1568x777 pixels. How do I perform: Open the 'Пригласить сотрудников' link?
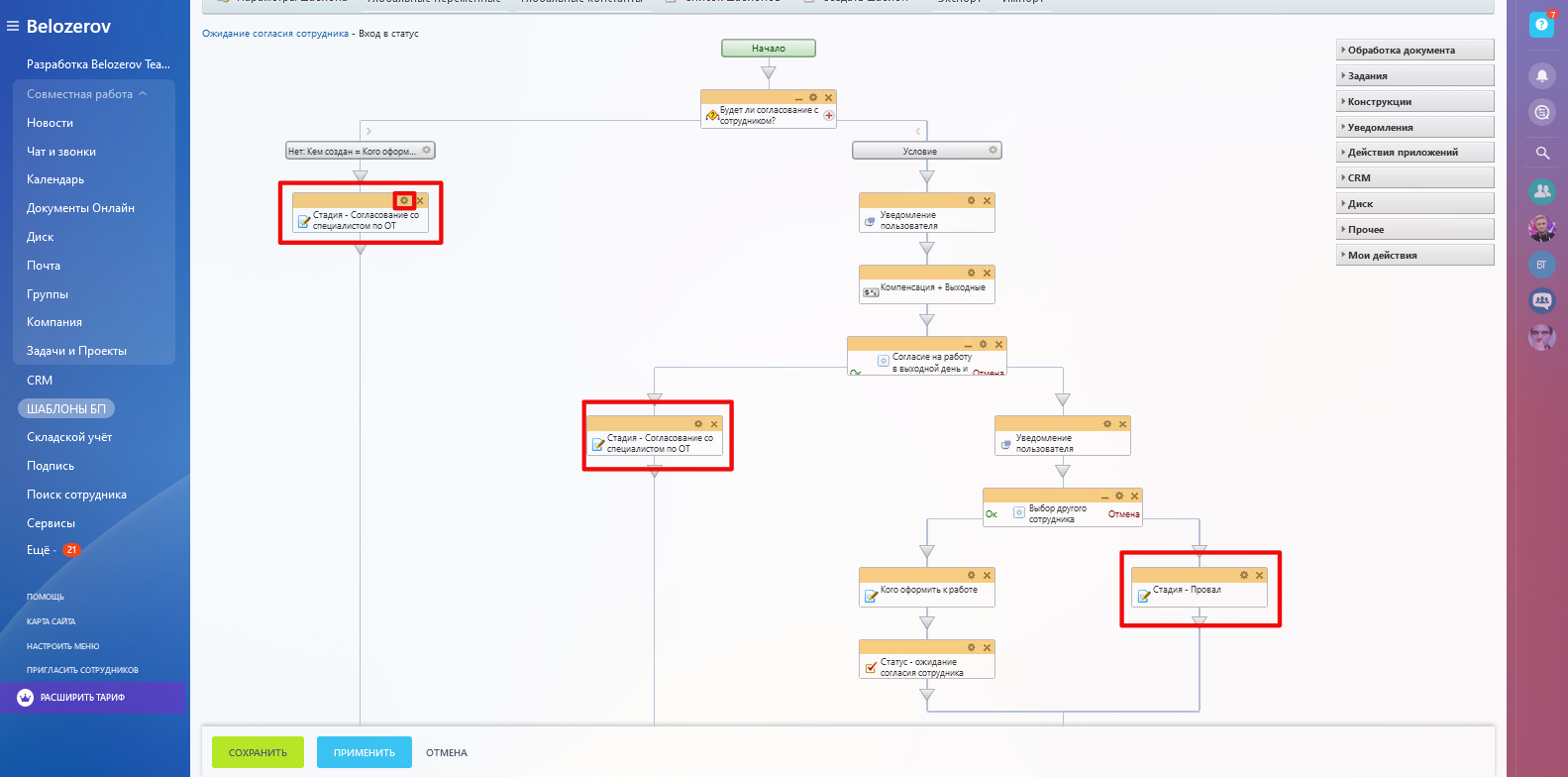(x=82, y=670)
